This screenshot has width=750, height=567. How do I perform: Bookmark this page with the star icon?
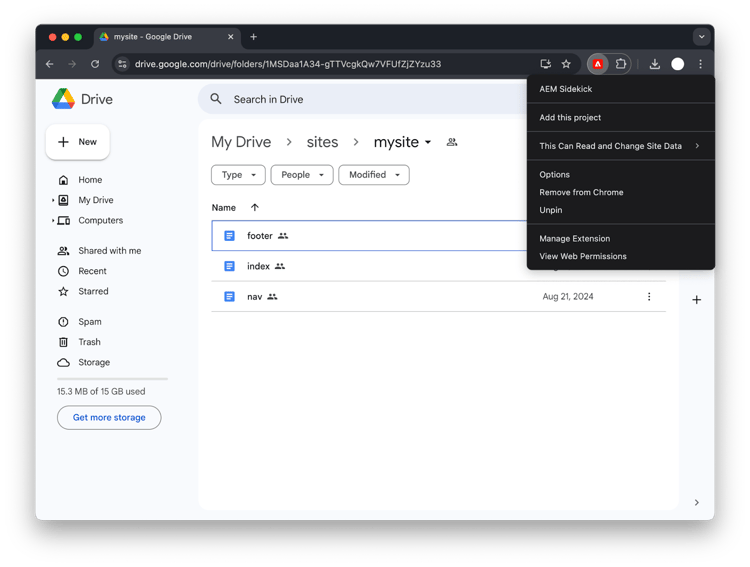coord(566,64)
